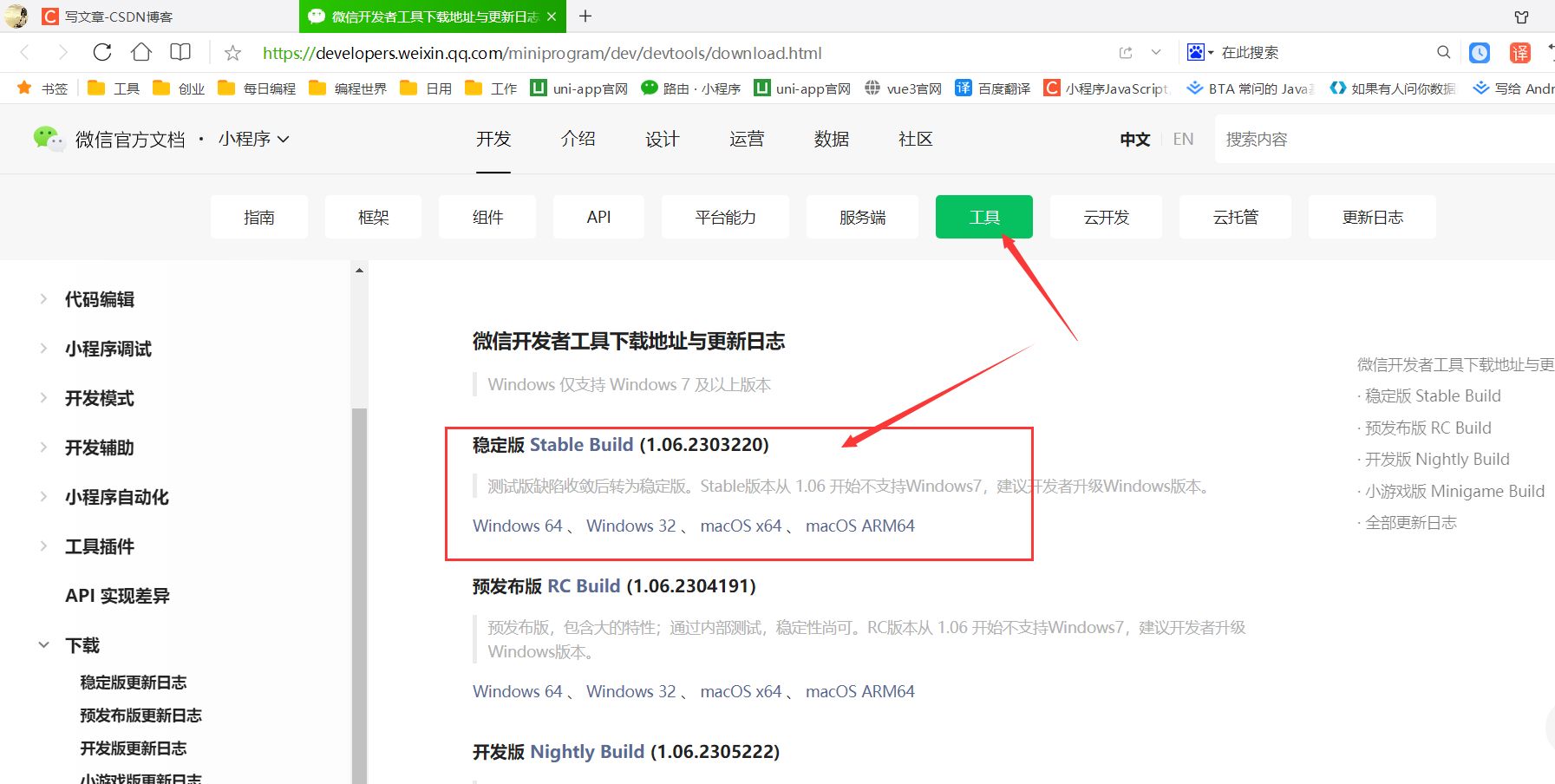1555x784 pixels.
Task: Download Stable Build macOS ARM64
Action: tap(860, 526)
